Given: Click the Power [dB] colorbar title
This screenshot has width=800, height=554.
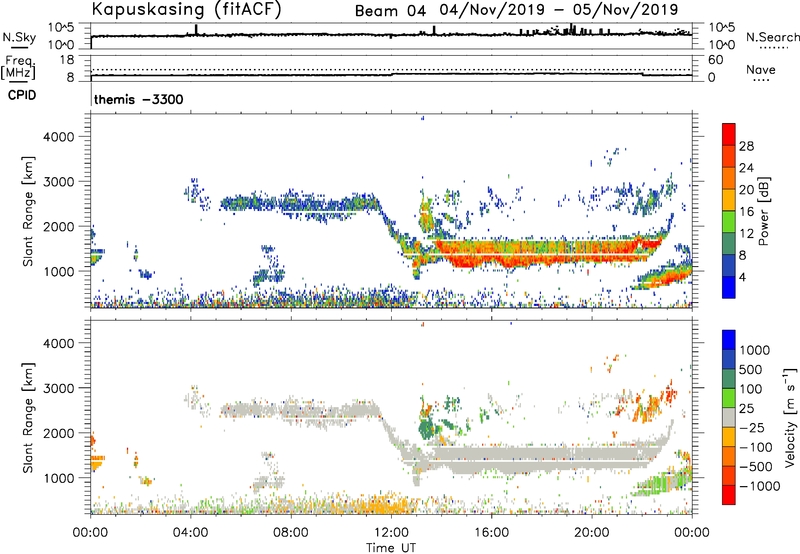Looking at the screenshot, I should click(763, 211).
